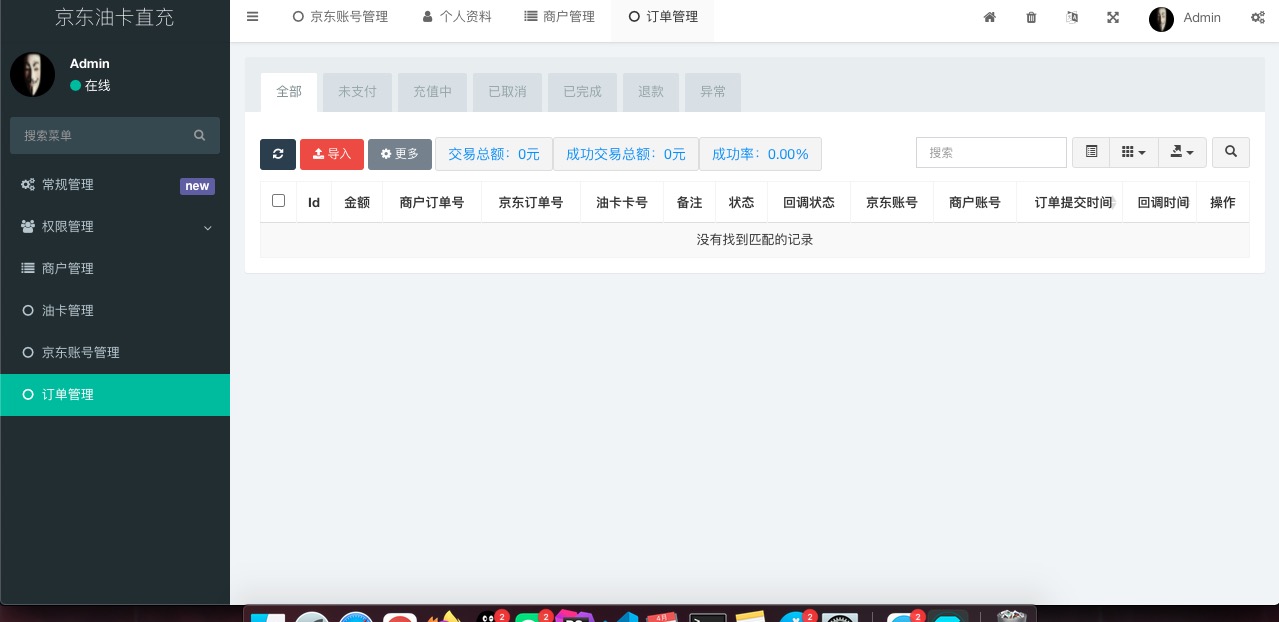This screenshot has width=1279, height=622.
Task: Switch to the 订单管理 top tab
Action: click(663, 17)
